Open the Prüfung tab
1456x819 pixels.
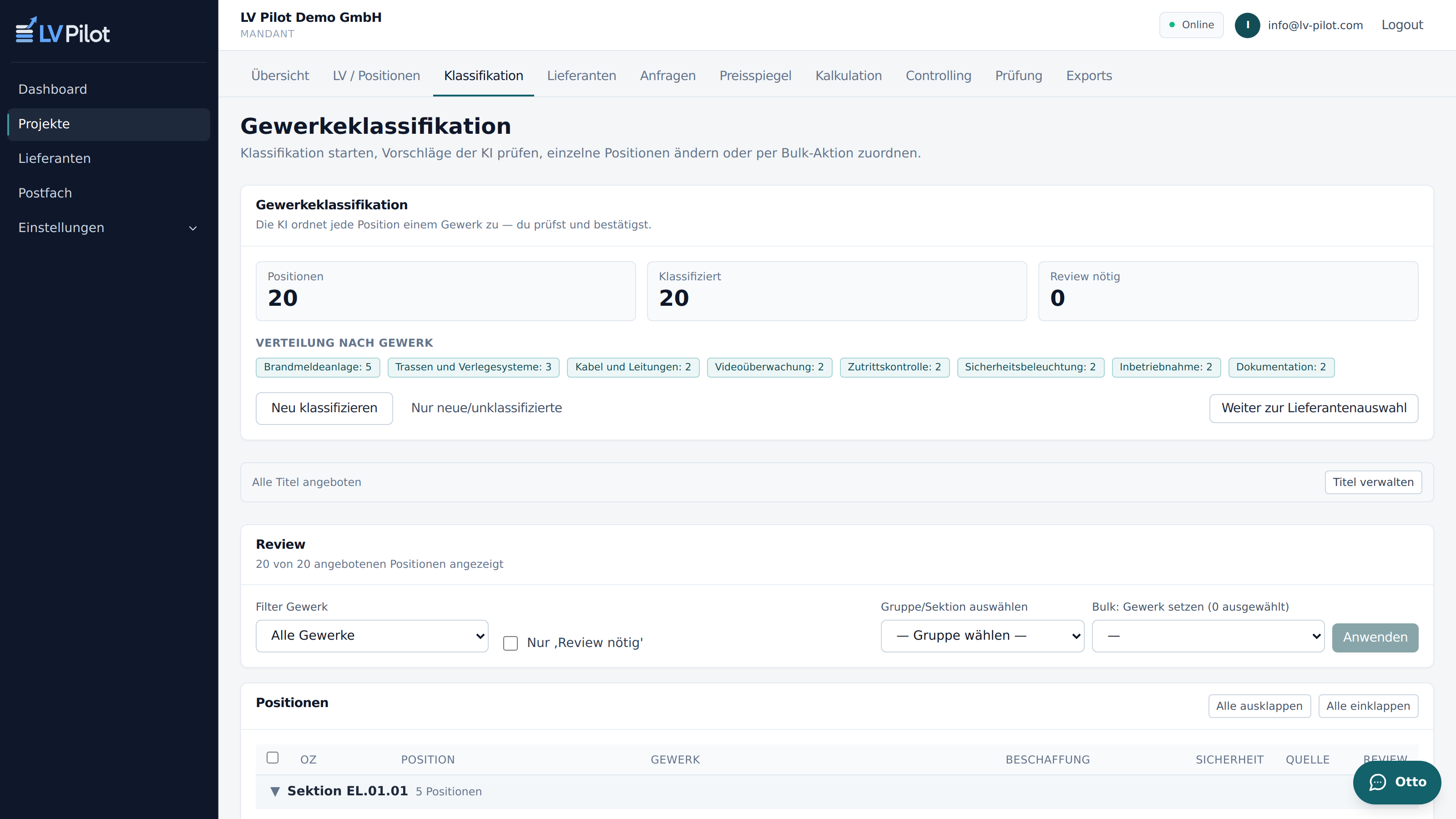point(1019,76)
